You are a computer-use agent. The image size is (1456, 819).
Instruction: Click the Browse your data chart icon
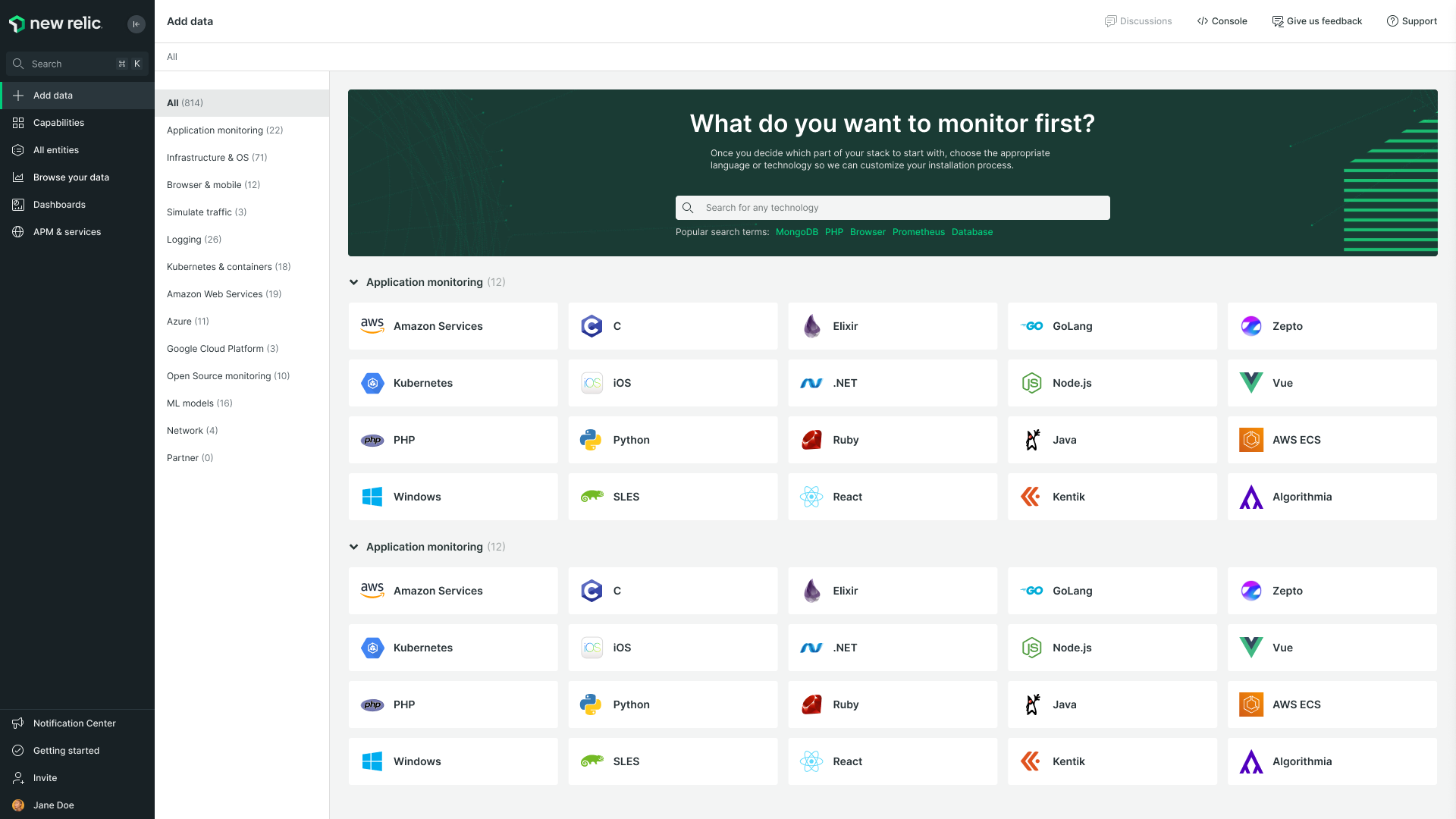pos(18,177)
